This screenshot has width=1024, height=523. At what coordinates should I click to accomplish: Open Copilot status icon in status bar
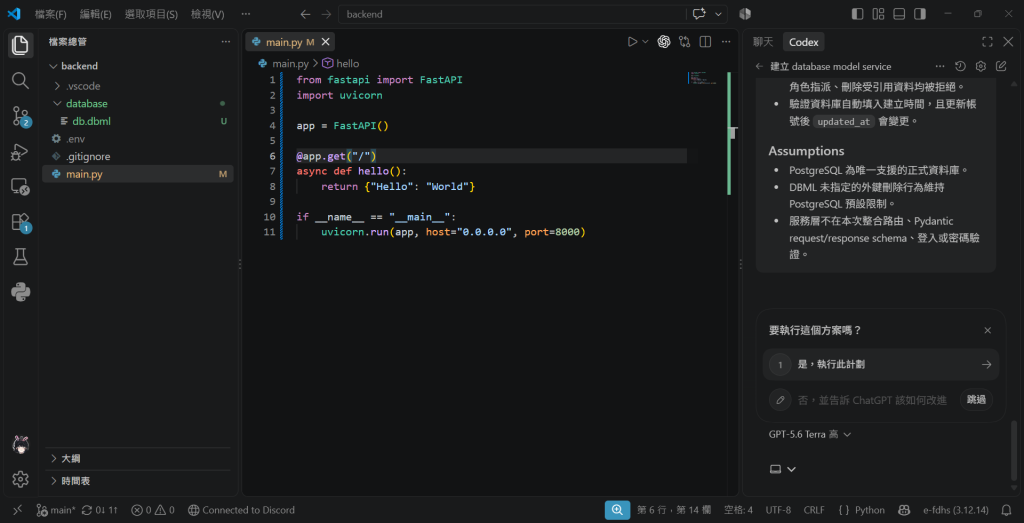coord(904,510)
